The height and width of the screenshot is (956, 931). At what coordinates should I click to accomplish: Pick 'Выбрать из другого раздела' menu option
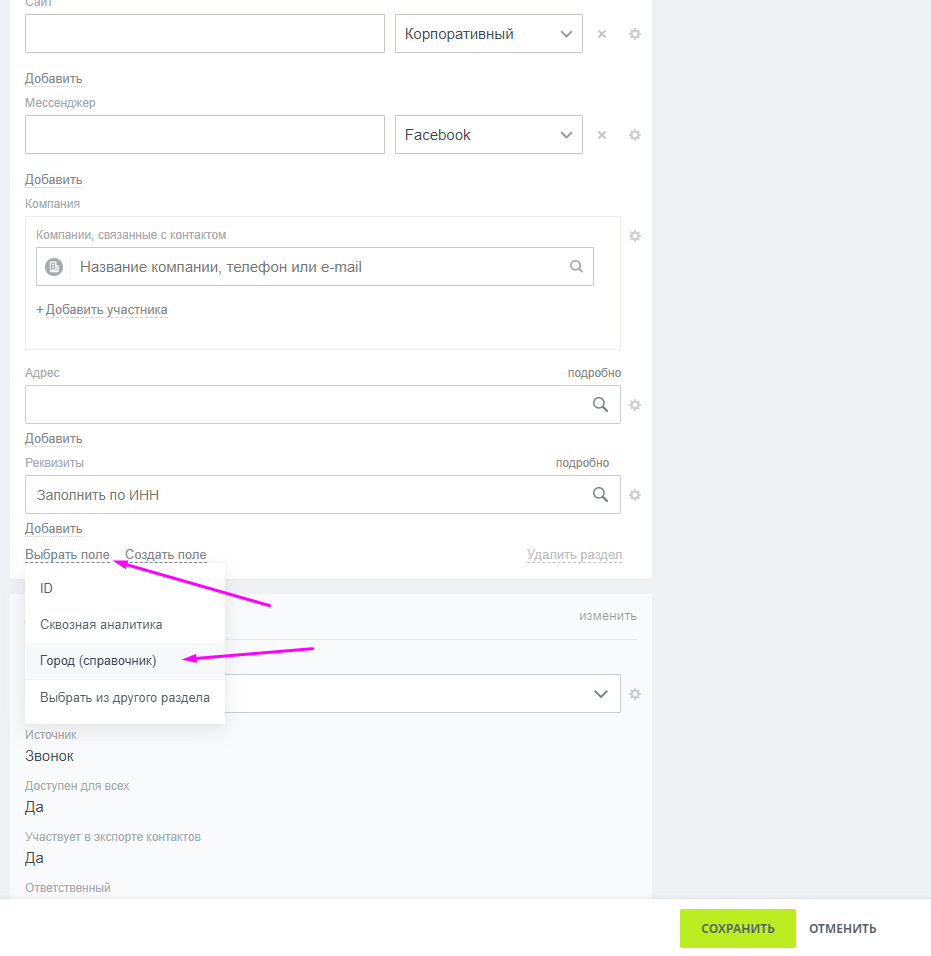click(x=125, y=697)
